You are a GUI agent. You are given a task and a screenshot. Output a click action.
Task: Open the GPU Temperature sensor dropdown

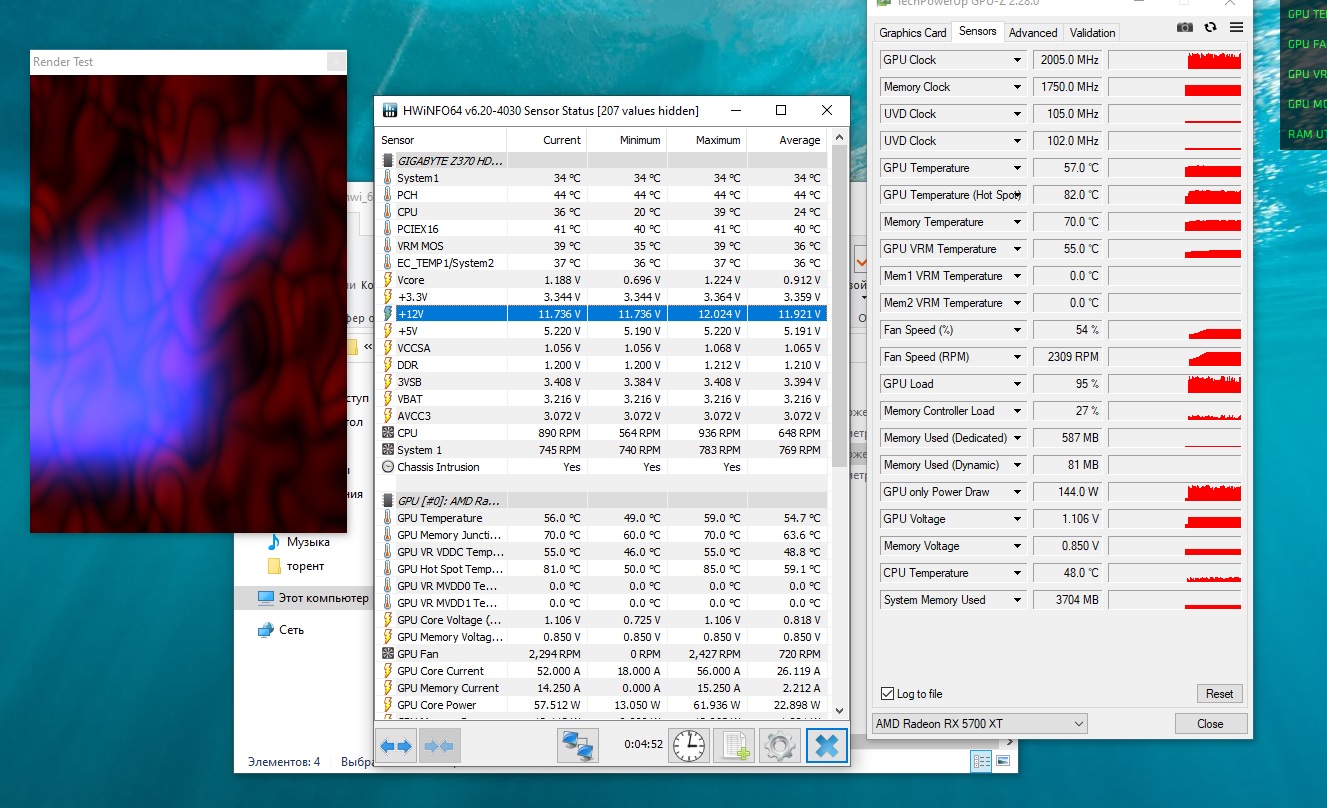tap(1017, 168)
